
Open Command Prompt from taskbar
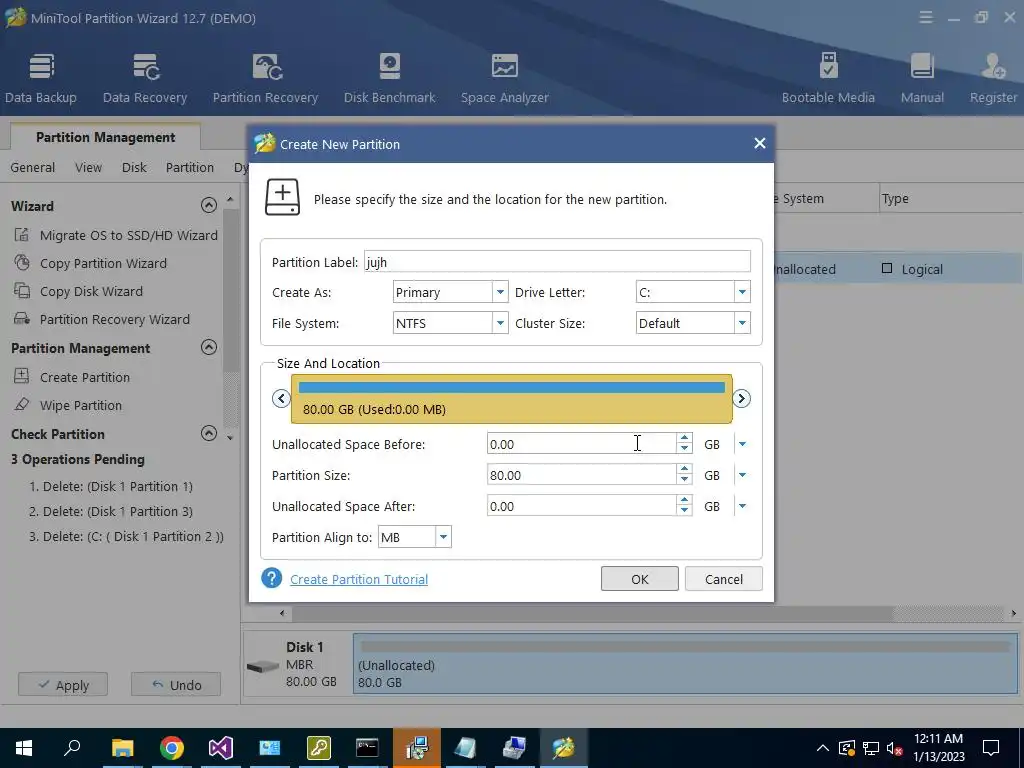[367, 748]
